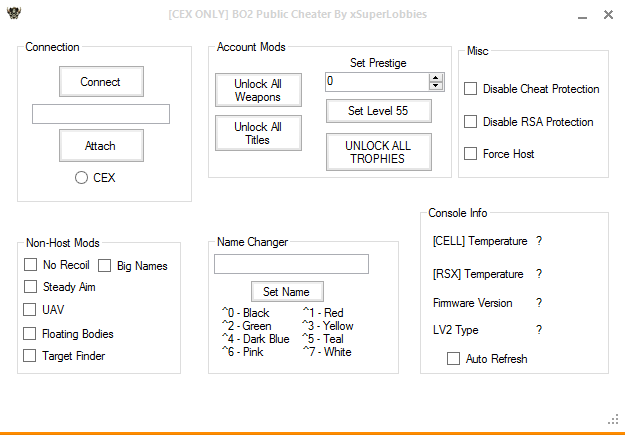Close the BO2 Public Cheater window
Image resolution: width=625 pixels, height=435 pixels.
tap(608, 15)
